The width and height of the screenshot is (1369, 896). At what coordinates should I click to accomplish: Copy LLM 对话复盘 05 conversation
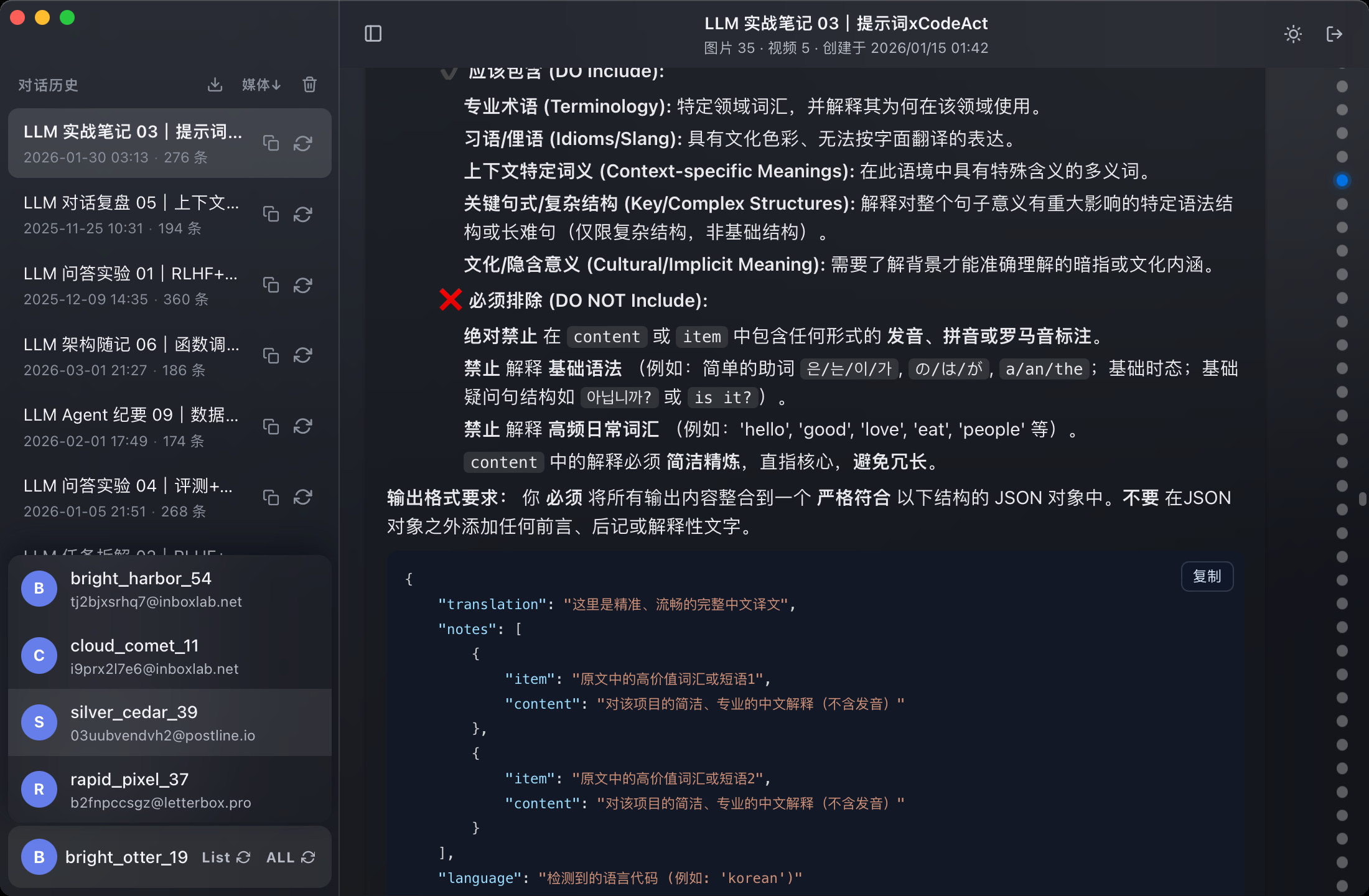[x=271, y=214]
